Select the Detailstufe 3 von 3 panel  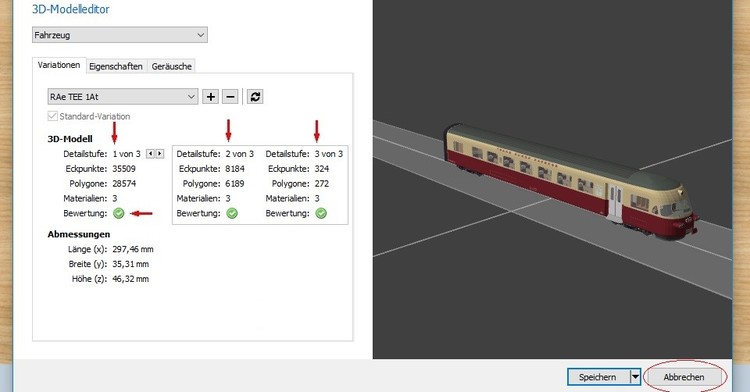305,185
